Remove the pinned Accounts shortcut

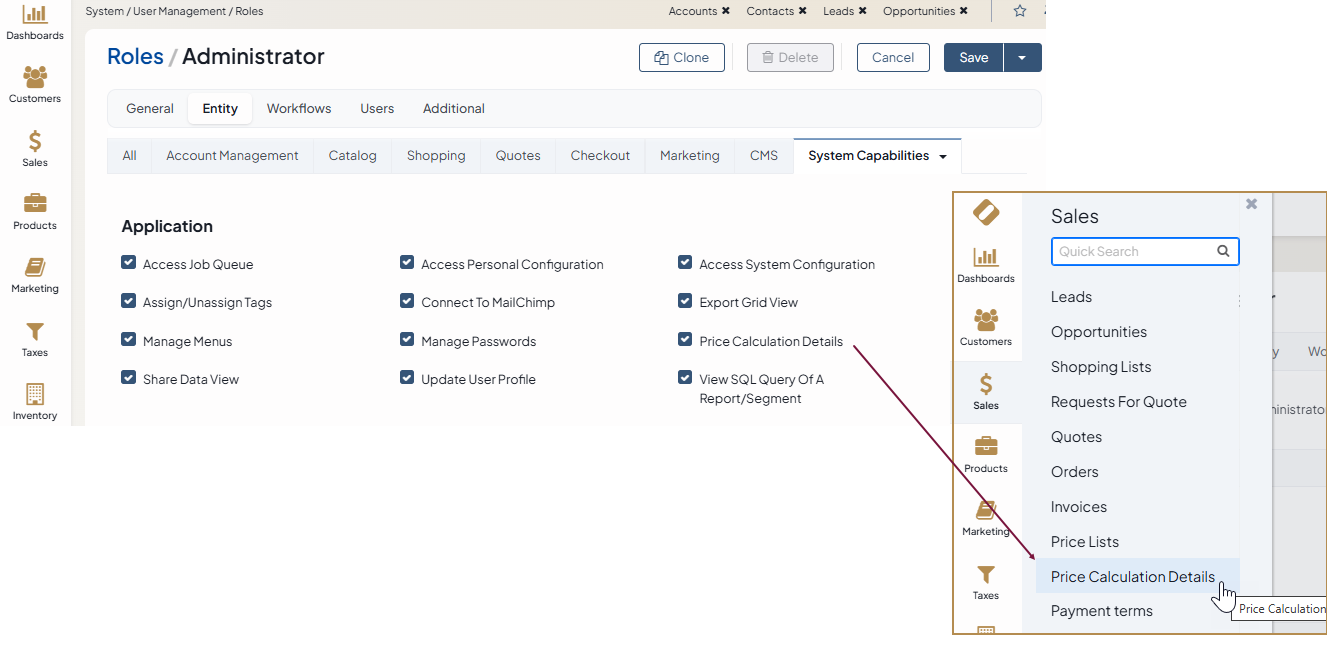point(725,11)
